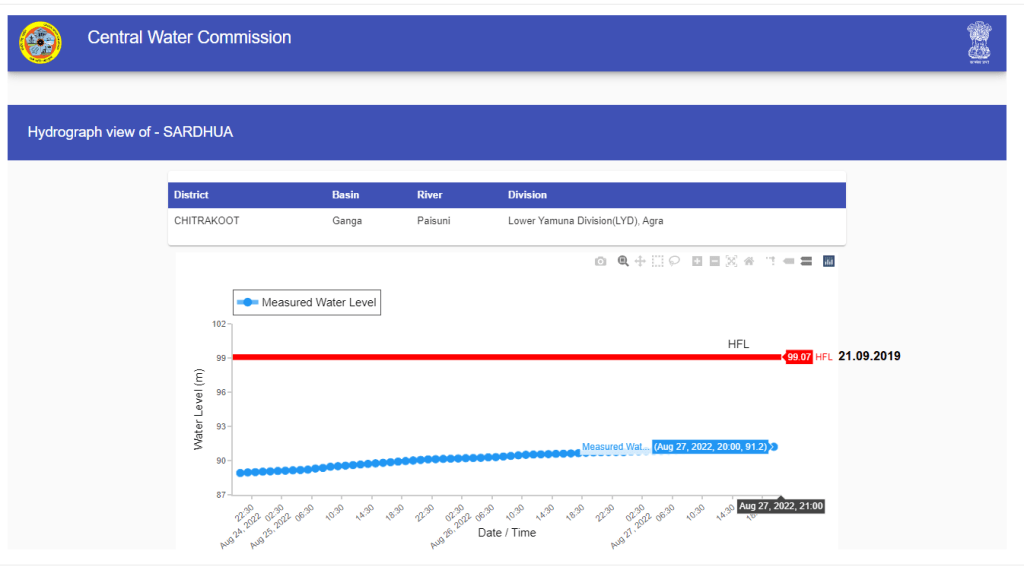Enable compare data on hover
Viewport: 1024px width, 570px height.
tap(805, 261)
